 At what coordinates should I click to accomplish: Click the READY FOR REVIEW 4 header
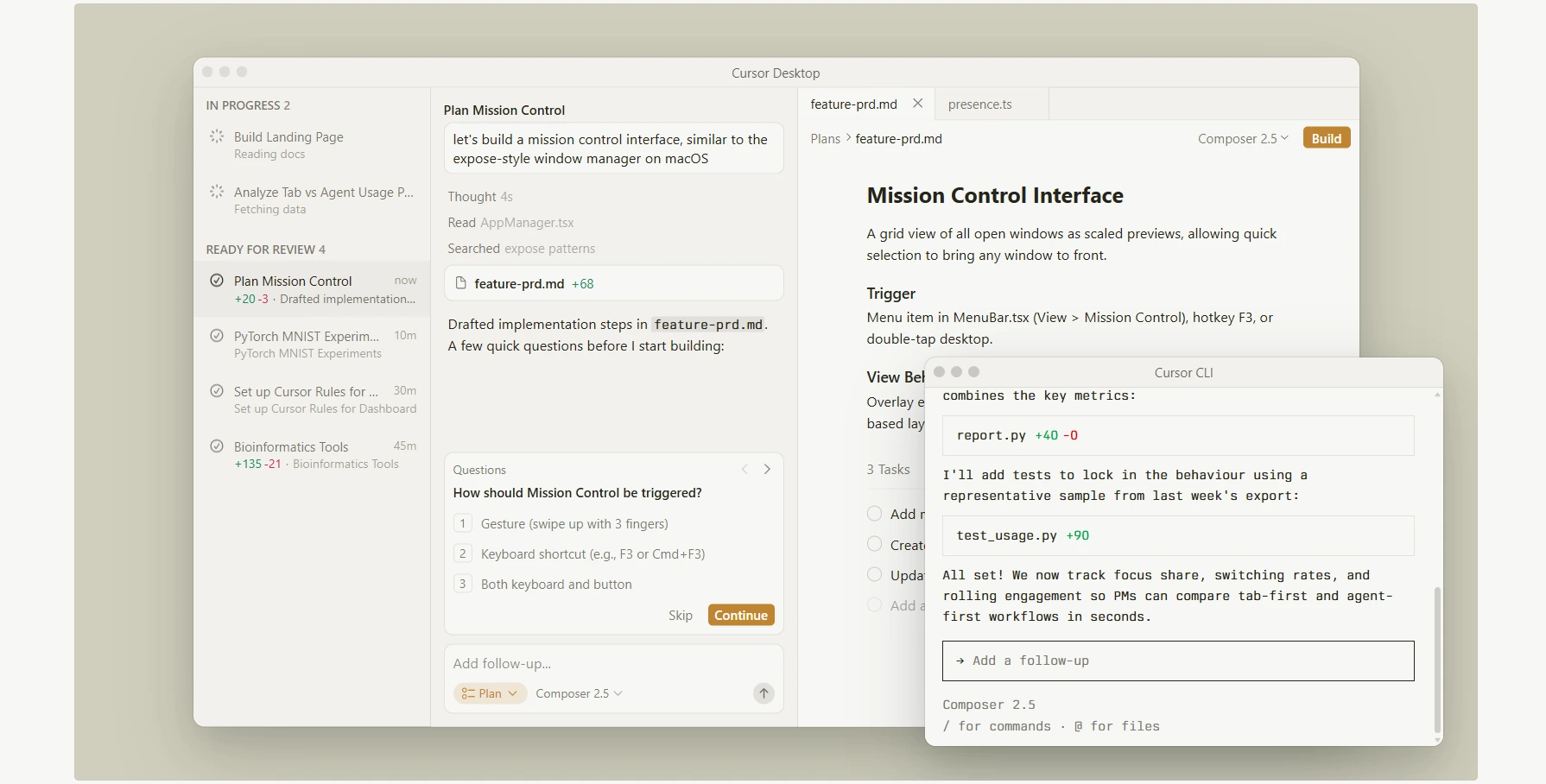click(x=266, y=250)
